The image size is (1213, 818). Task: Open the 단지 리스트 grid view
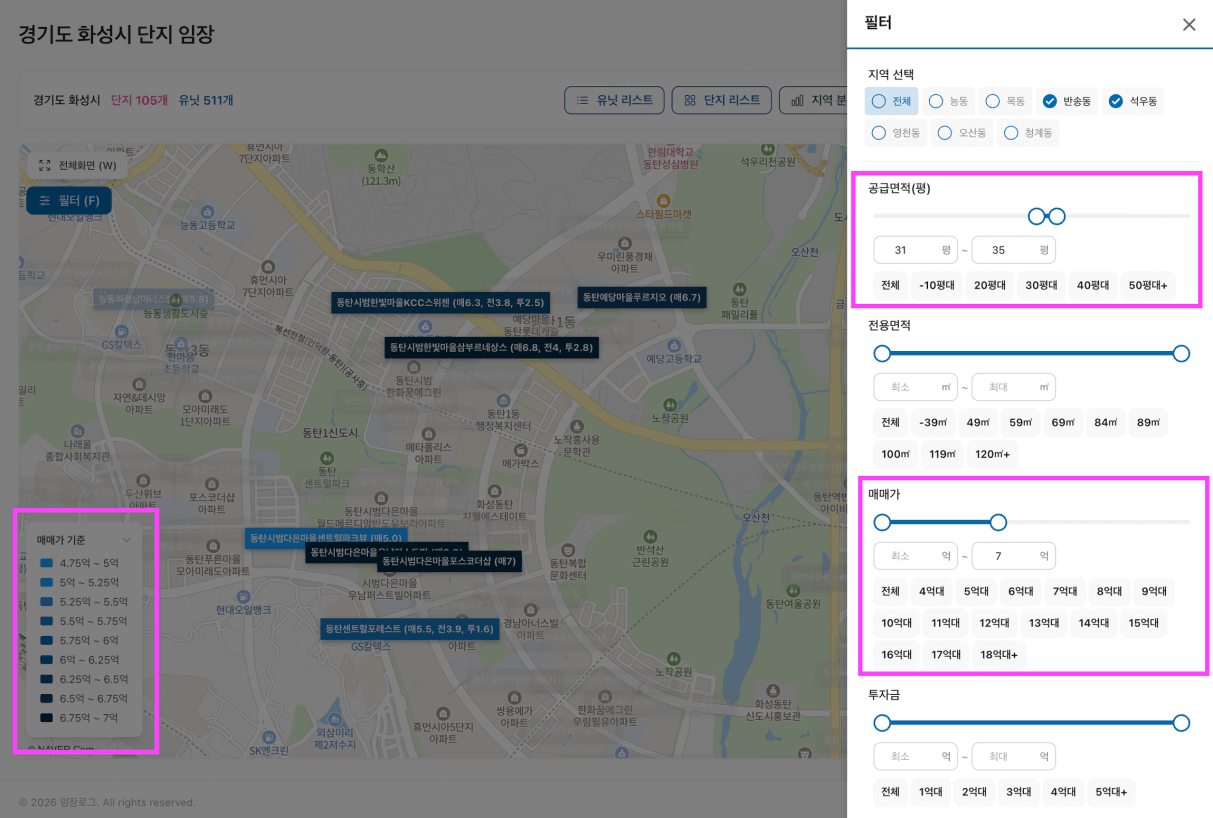pos(721,100)
